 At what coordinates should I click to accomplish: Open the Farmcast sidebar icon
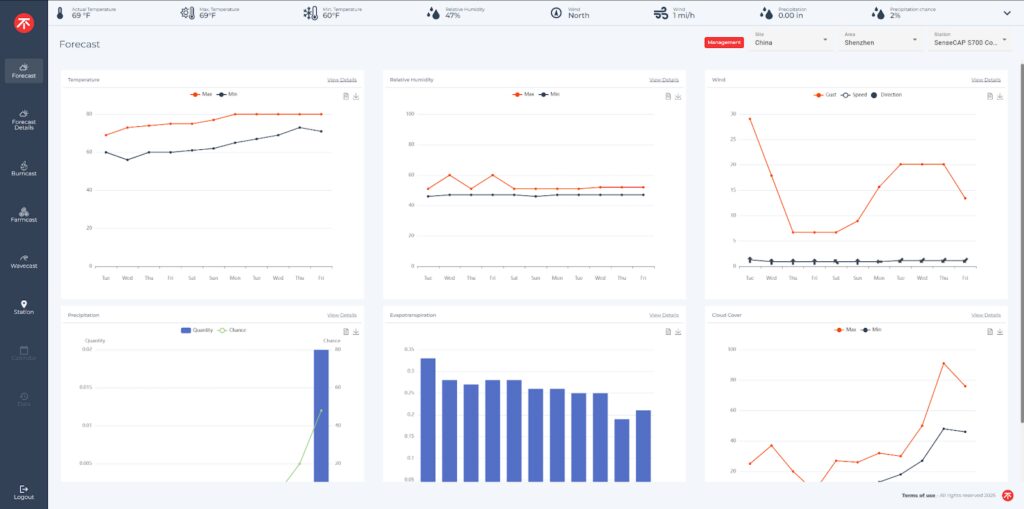[x=24, y=210]
